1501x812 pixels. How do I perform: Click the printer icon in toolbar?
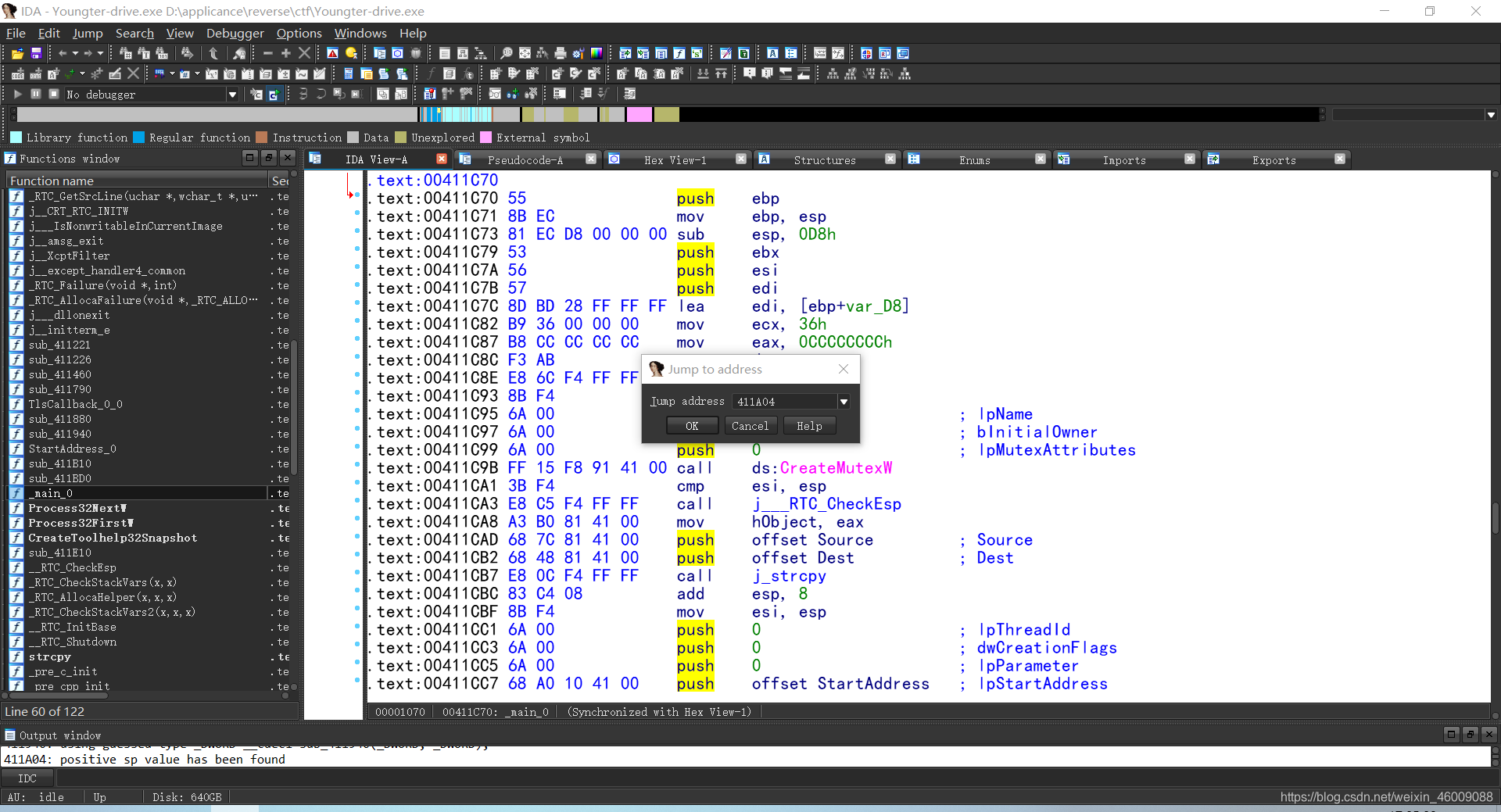click(561, 53)
